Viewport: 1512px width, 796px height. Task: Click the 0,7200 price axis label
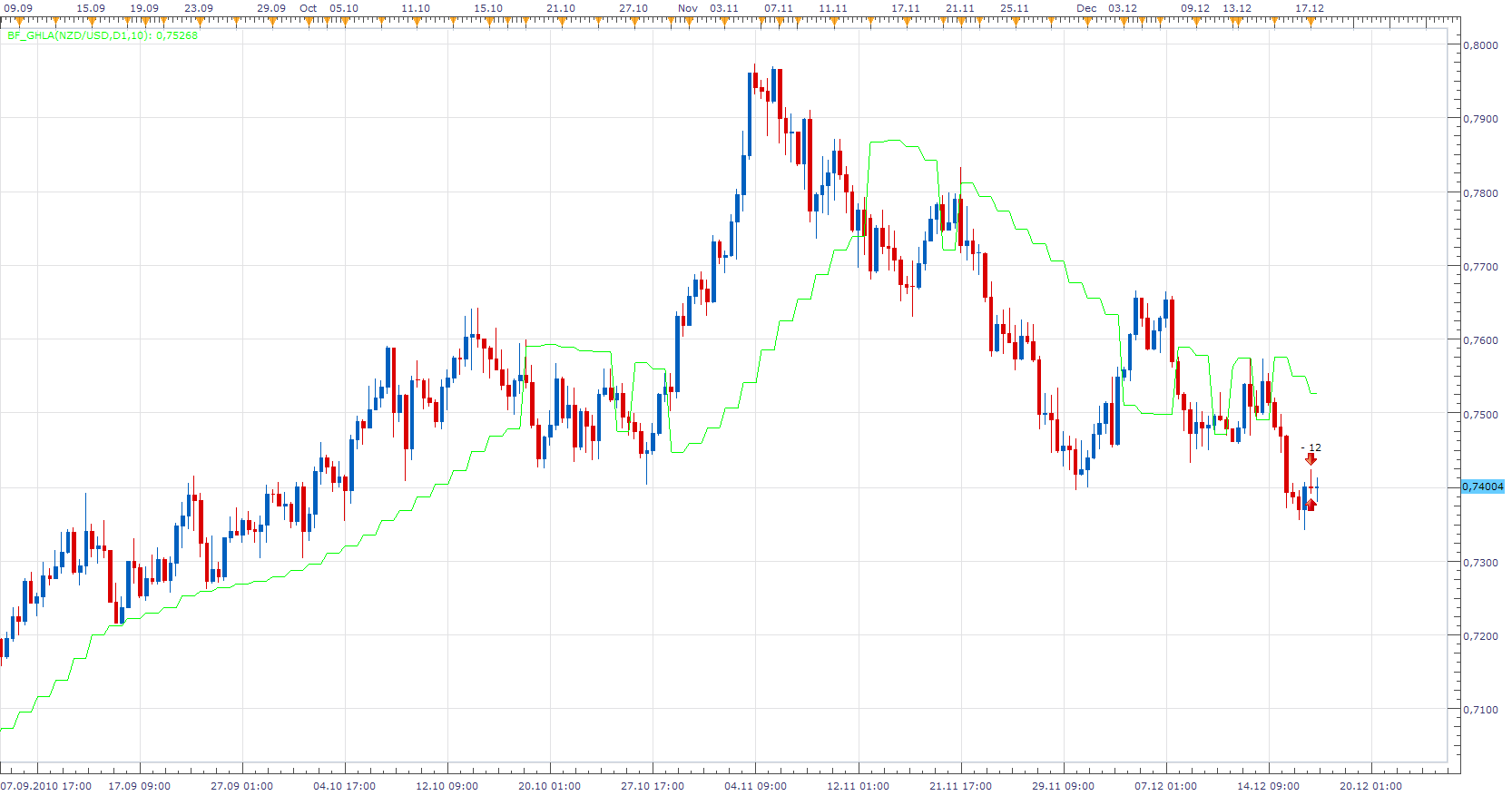pos(1480,636)
